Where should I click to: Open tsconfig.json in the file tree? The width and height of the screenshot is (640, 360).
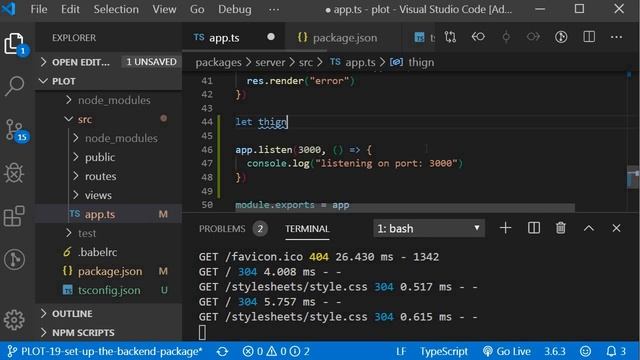pos(109,290)
